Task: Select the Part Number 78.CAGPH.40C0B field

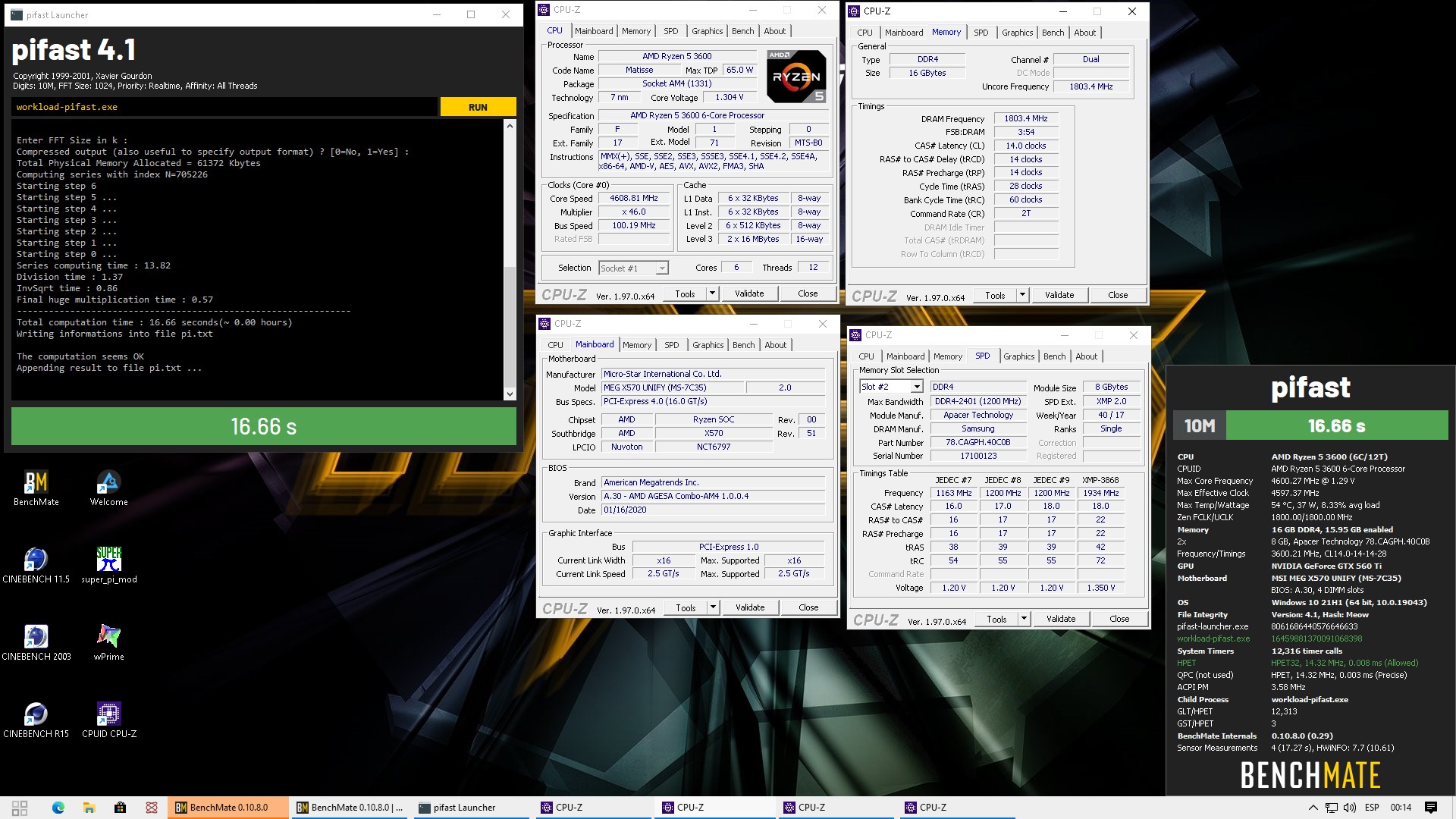Action: [977, 442]
